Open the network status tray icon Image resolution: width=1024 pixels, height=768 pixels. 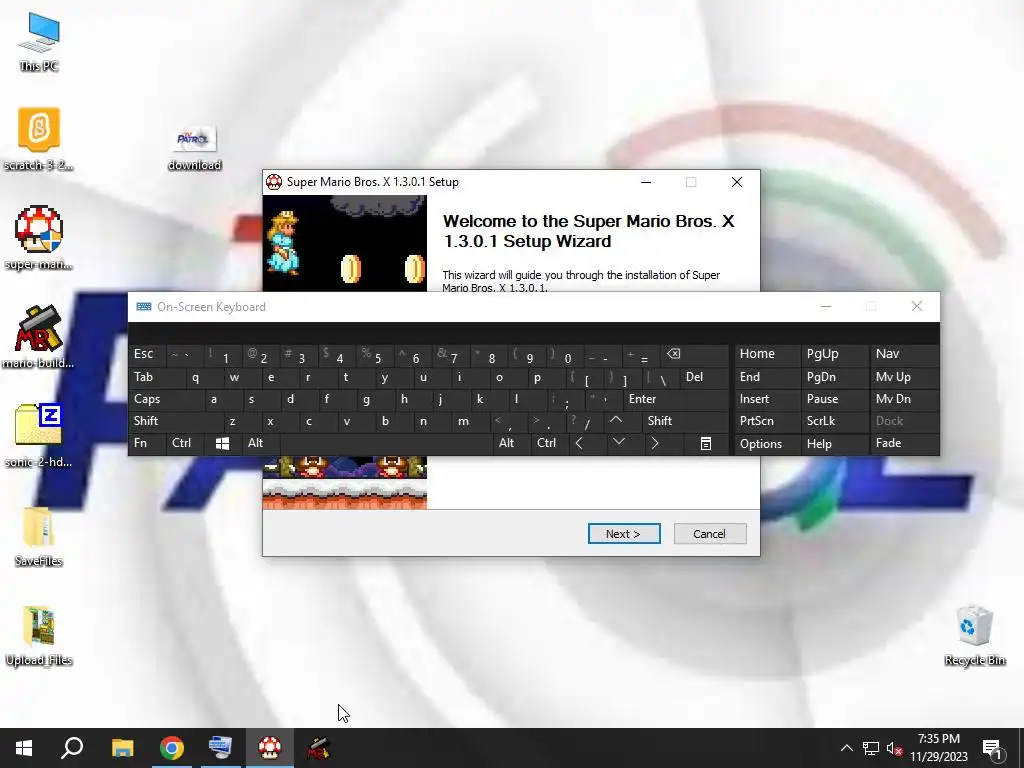(x=871, y=748)
